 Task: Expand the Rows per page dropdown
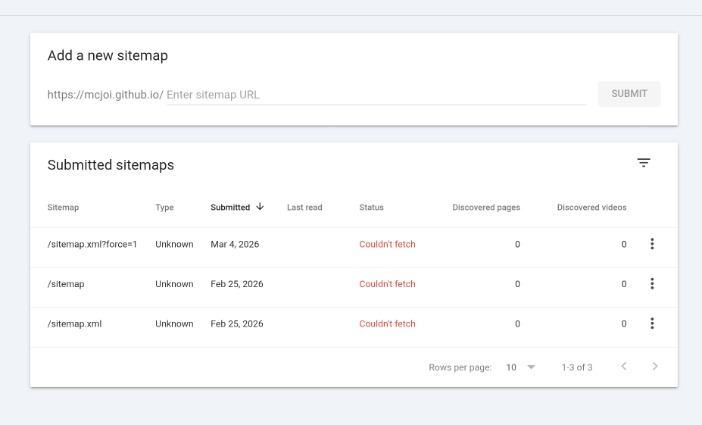coord(520,367)
